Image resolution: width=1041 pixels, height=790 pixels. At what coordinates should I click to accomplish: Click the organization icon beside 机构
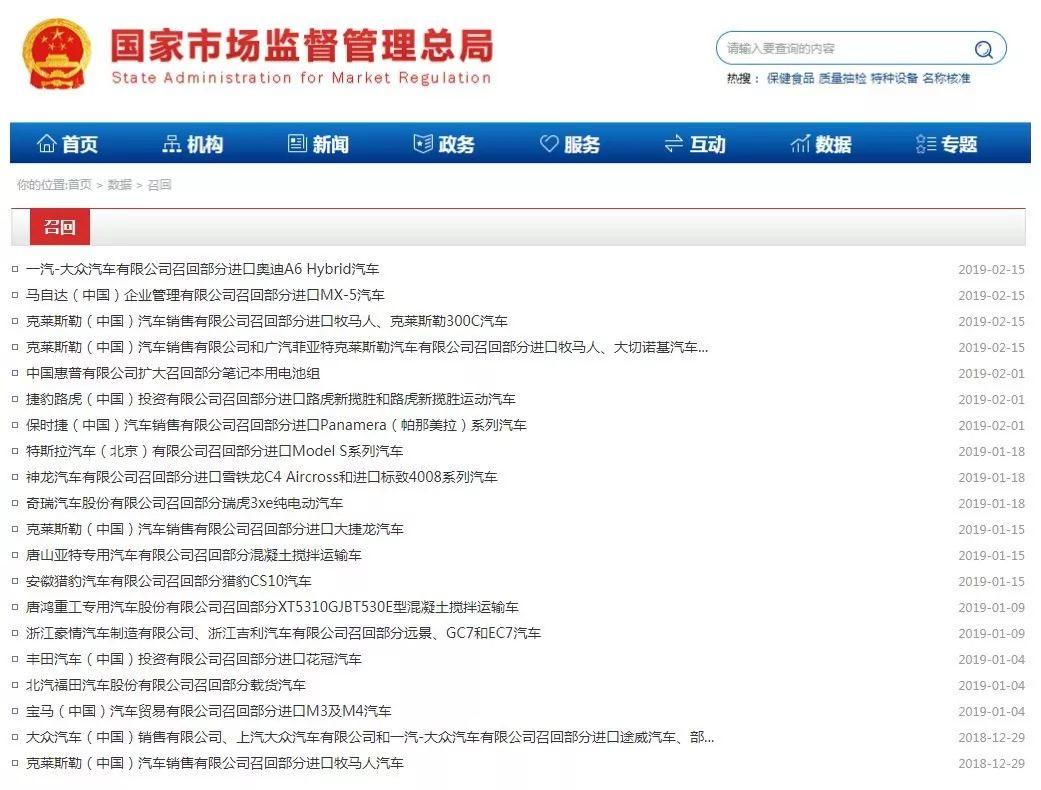pyautogui.click(x=171, y=143)
